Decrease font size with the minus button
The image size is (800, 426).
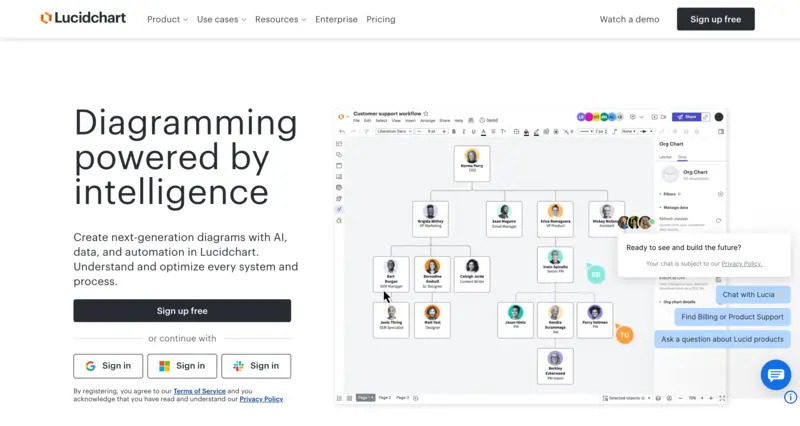[419, 132]
